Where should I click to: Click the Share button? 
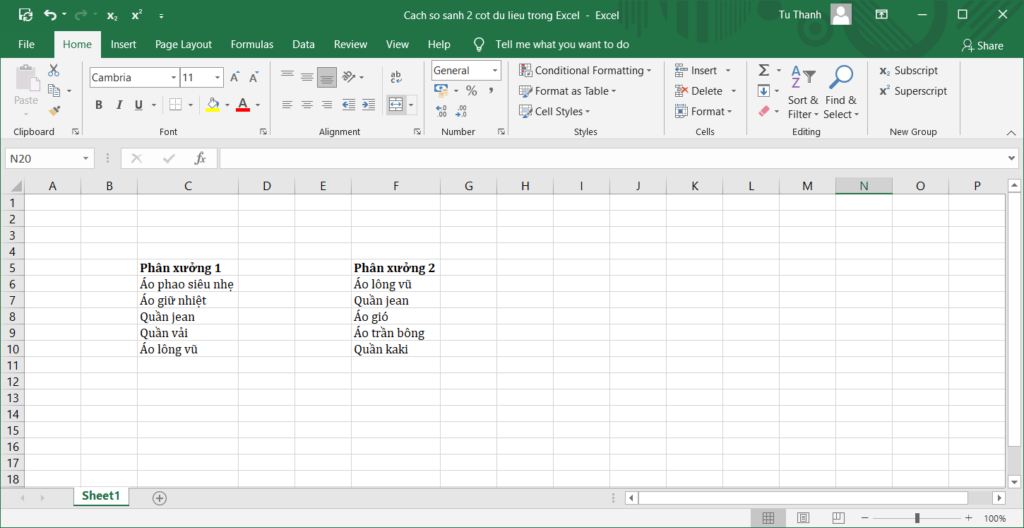[982, 45]
